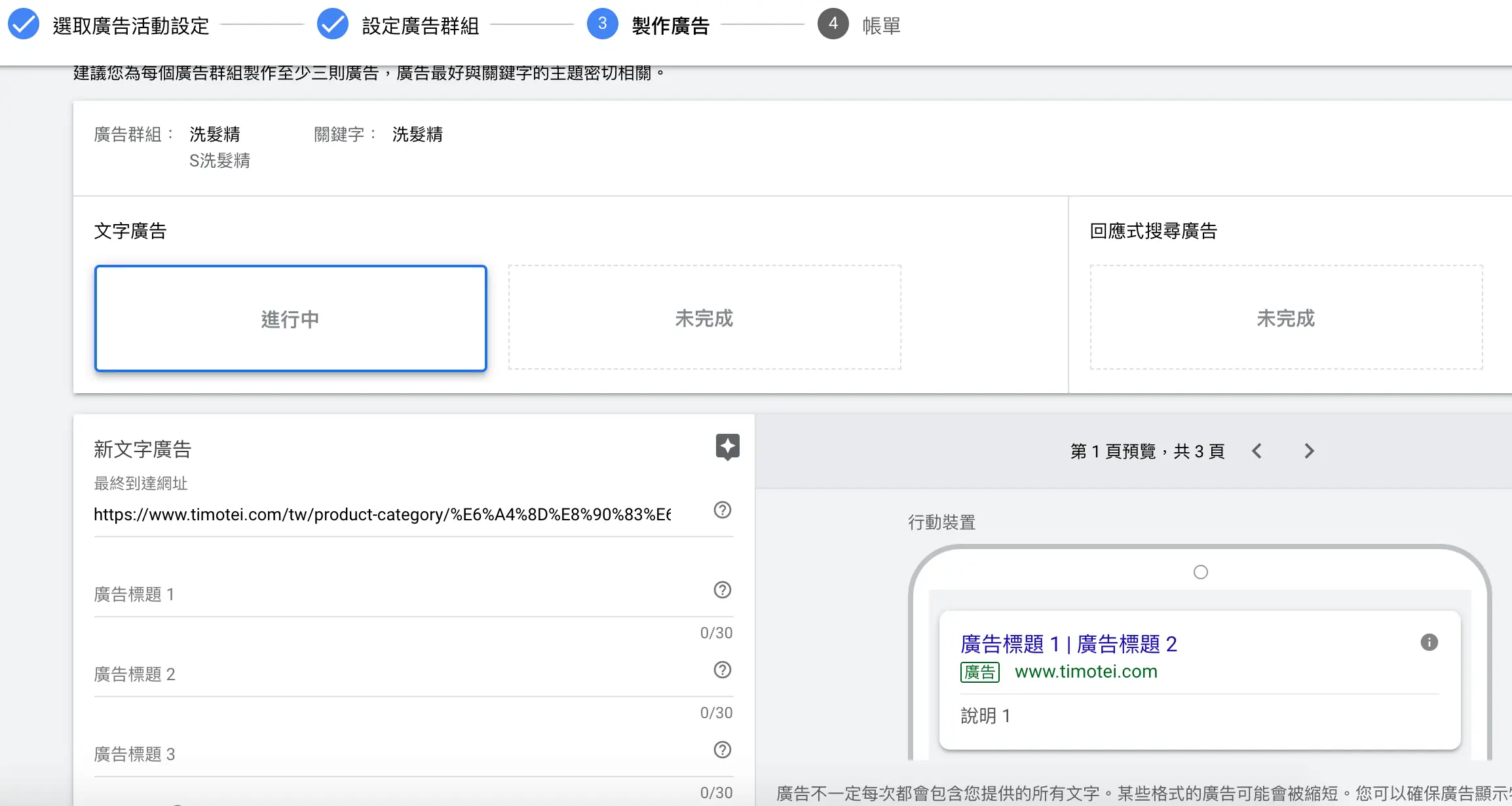
Task: Click the step 4 circle icon
Action: pyautogui.click(x=833, y=24)
